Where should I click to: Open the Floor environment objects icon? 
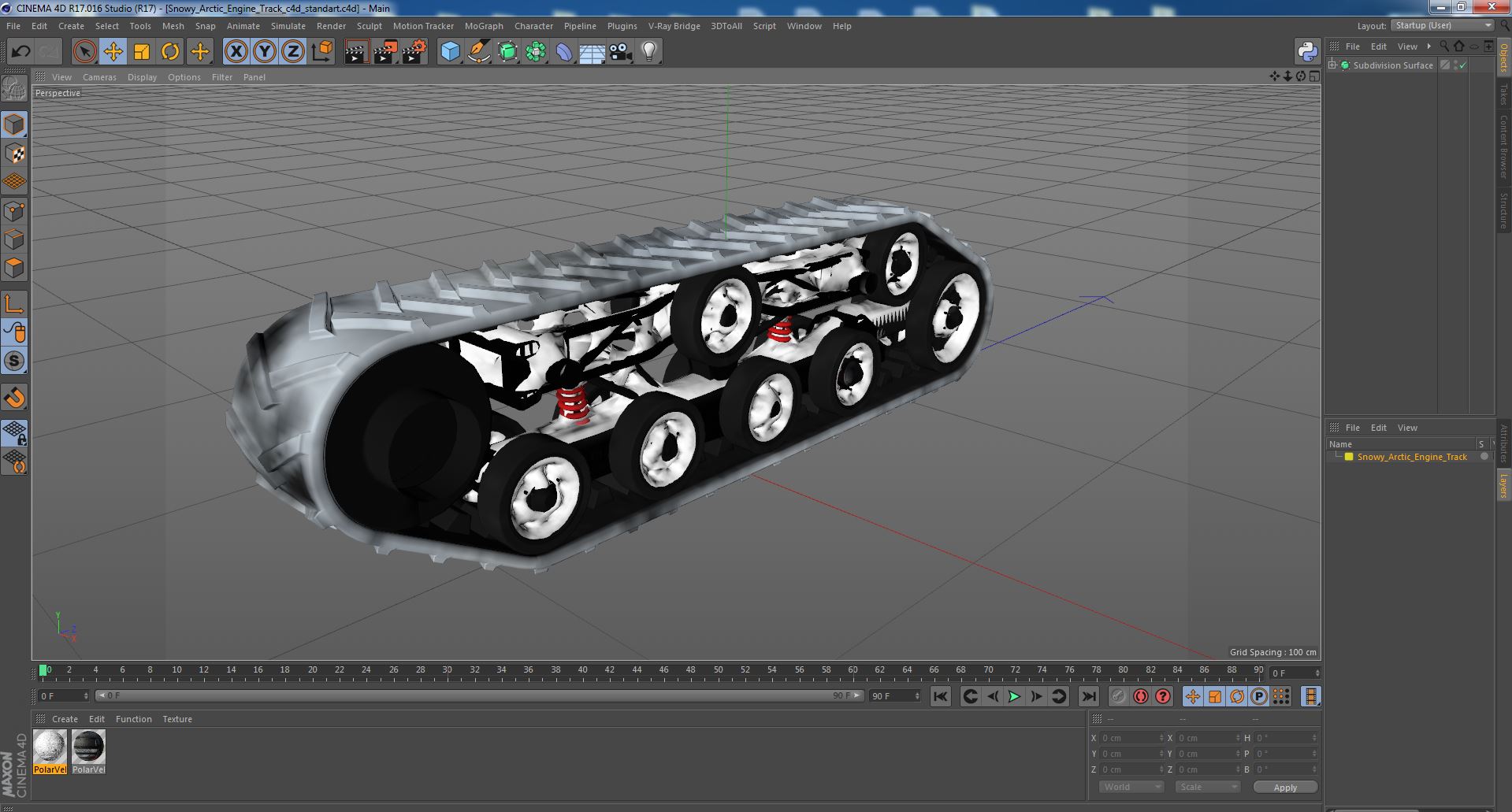[592, 52]
